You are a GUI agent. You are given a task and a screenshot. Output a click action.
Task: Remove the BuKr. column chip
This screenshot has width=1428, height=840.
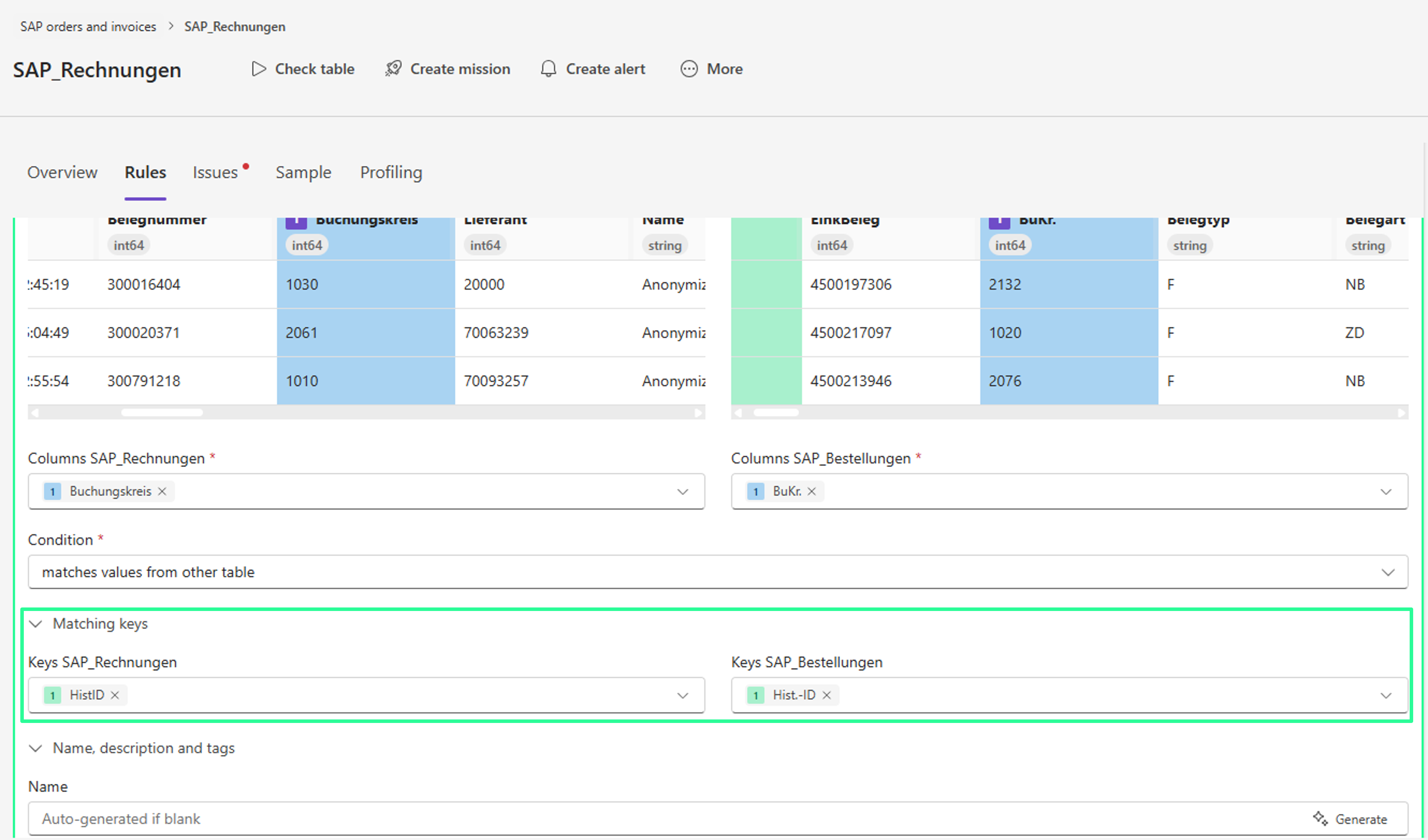[812, 491]
